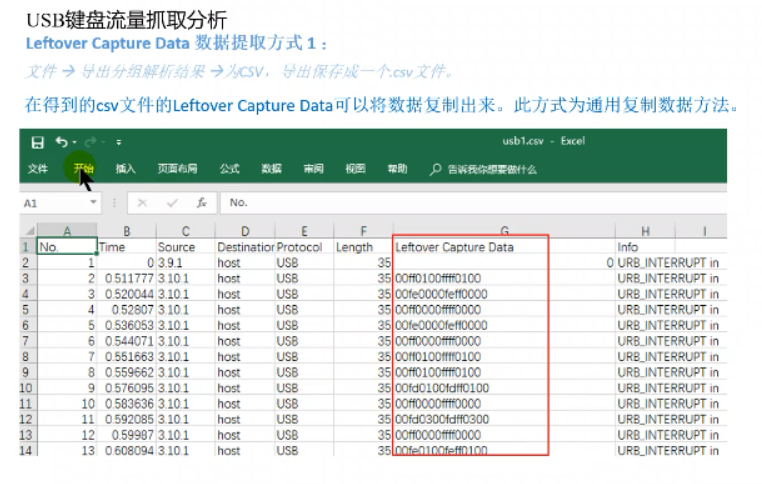Expand the Name Box dropdown arrow

point(93,202)
